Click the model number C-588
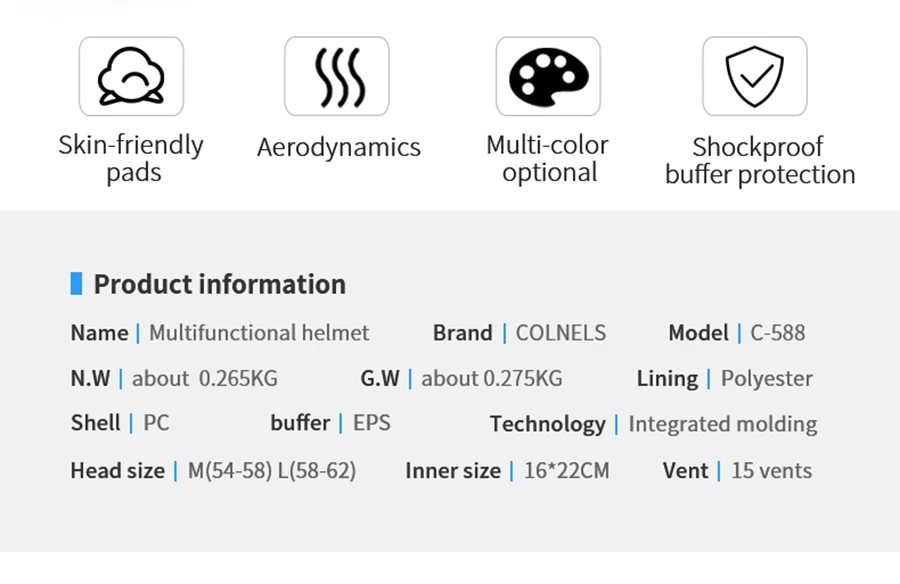This screenshot has width=900, height=584. [777, 333]
